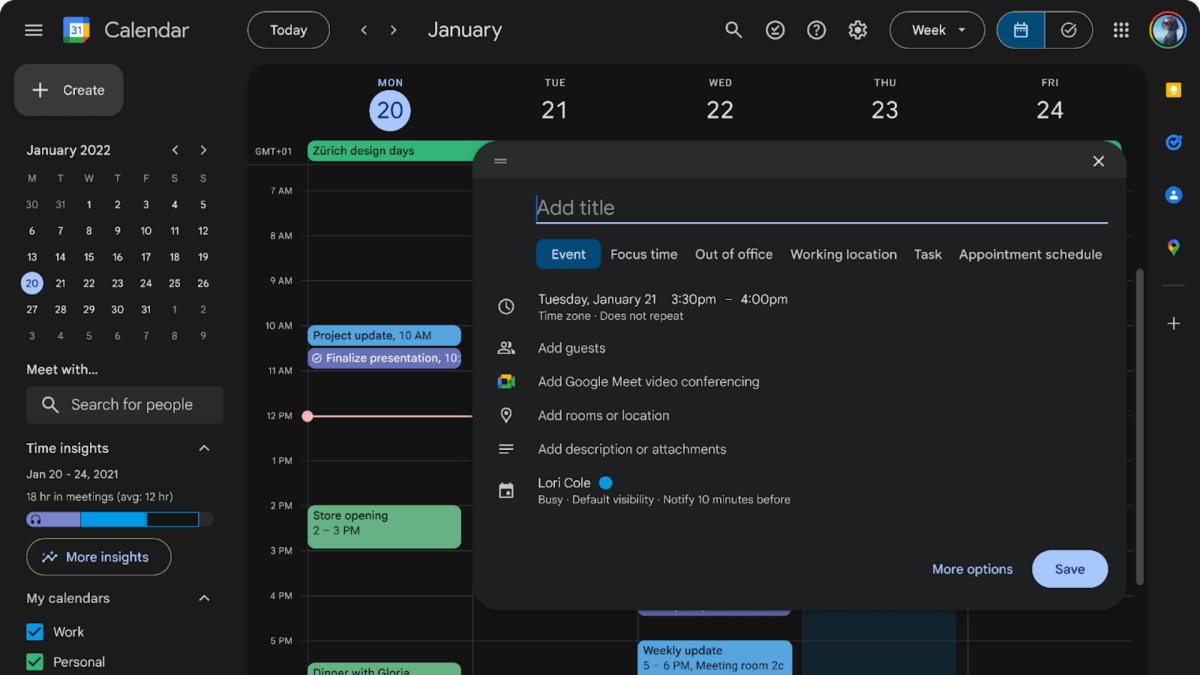The height and width of the screenshot is (675, 1200).
Task: Change the event color swatch
Action: click(x=605, y=482)
